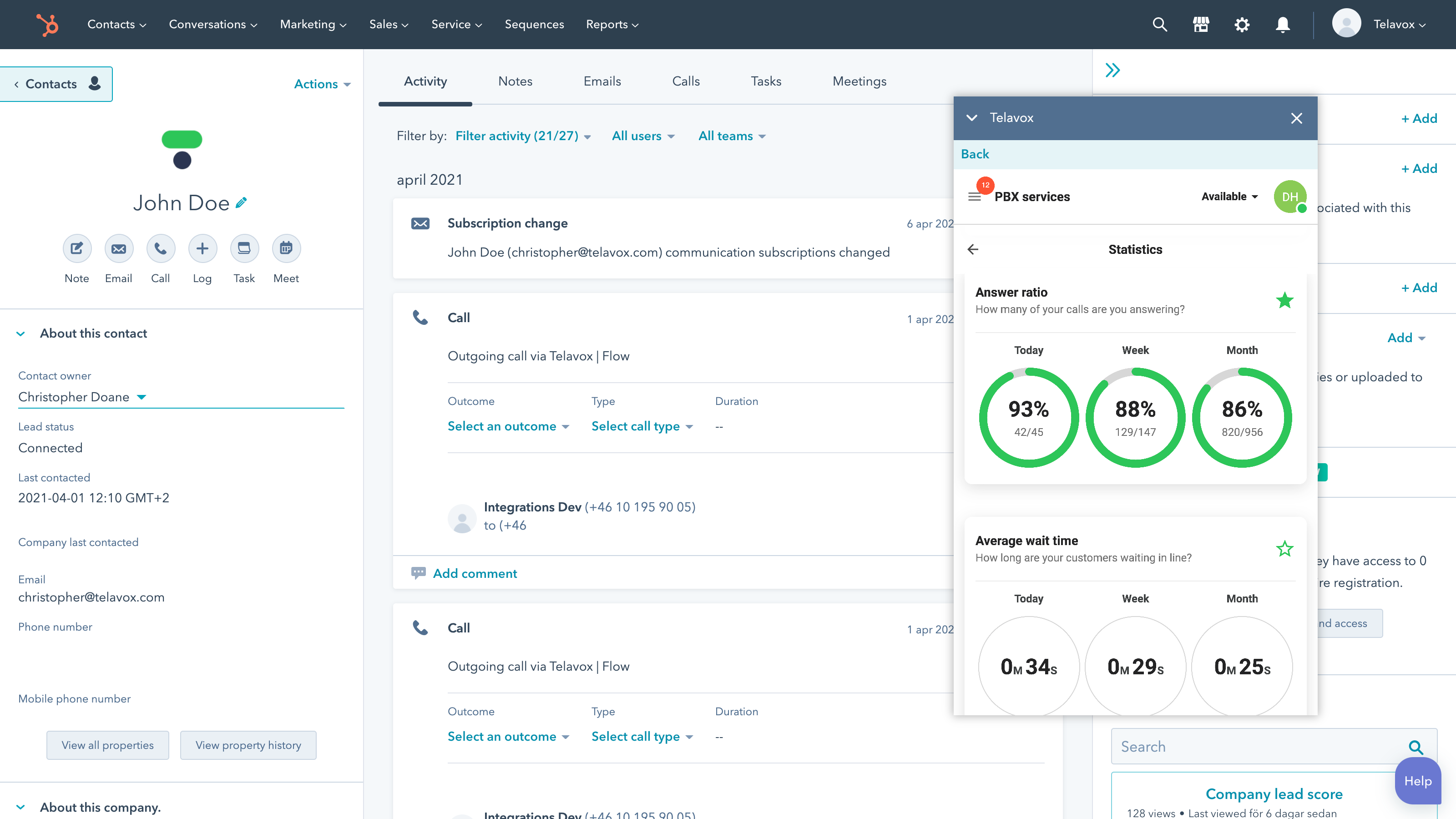Unfavorite the Answer ratio star
Image resolution: width=1456 pixels, height=819 pixels.
click(1285, 300)
